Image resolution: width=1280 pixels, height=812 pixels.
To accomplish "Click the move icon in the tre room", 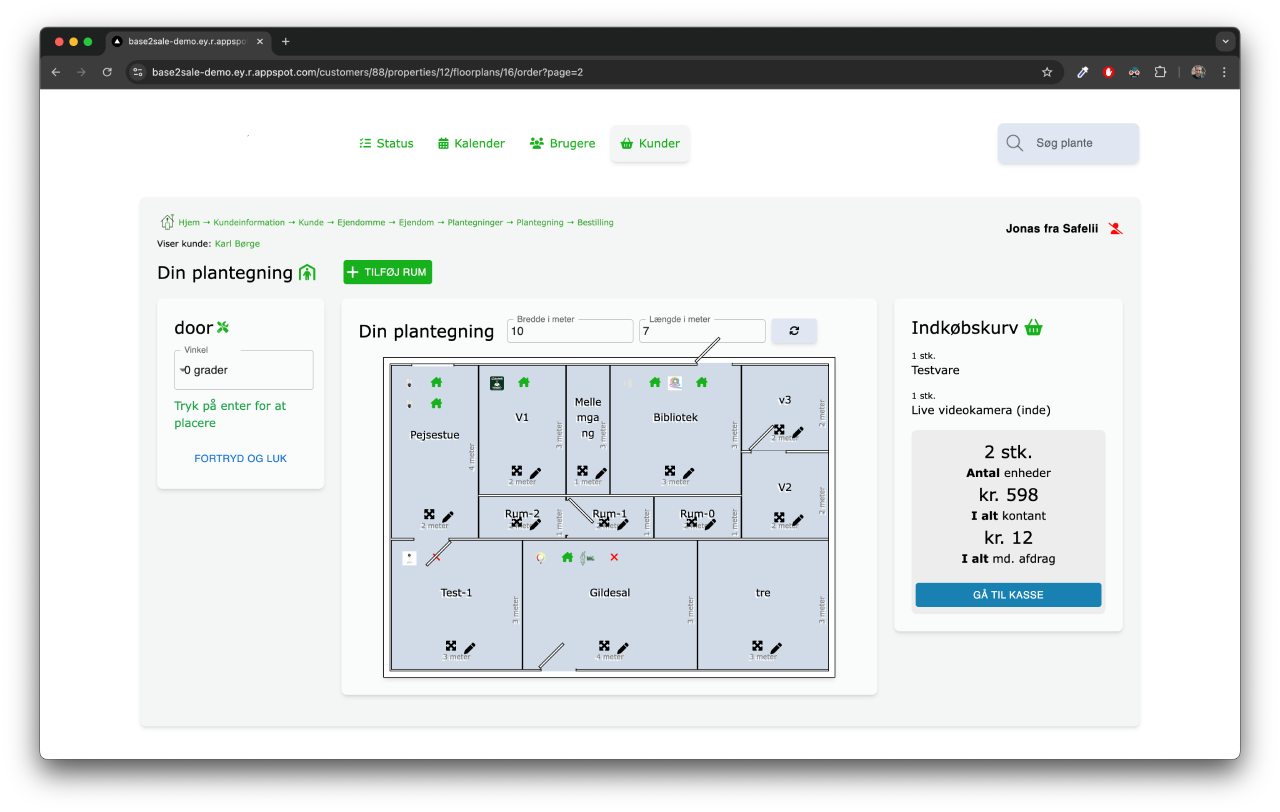I will [757, 647].
